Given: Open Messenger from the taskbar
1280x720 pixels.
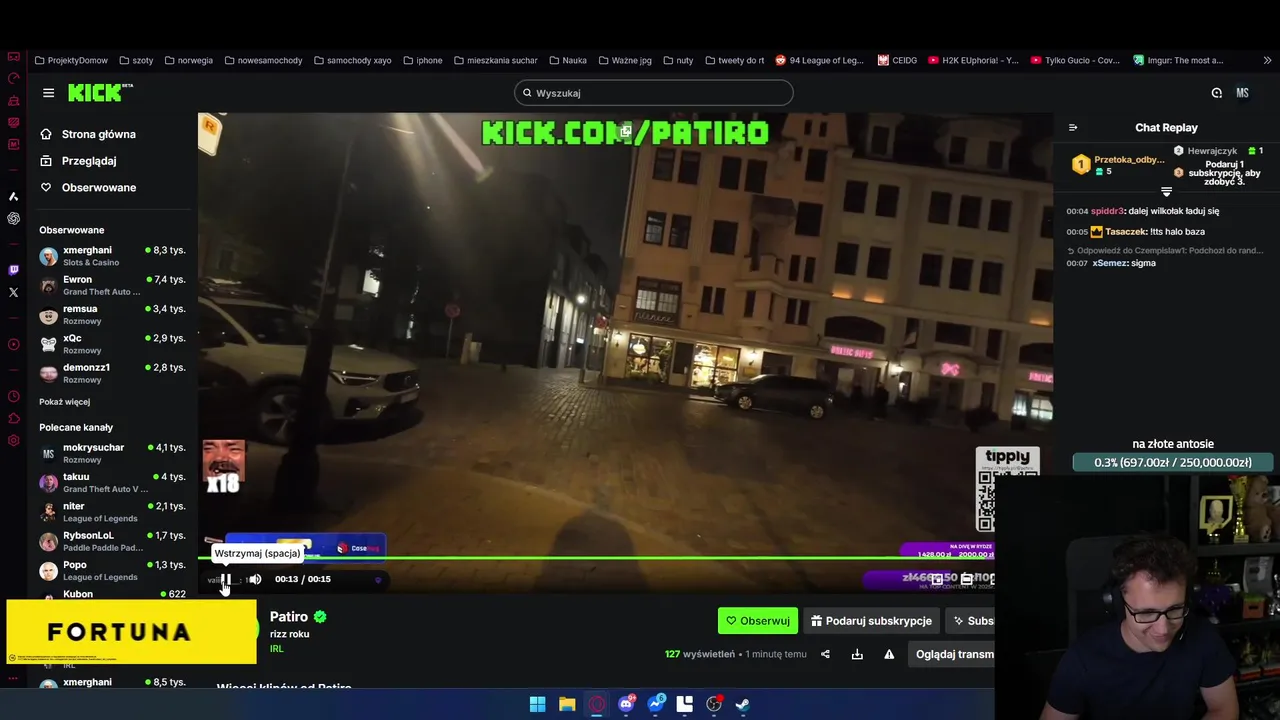Looking at the screenshot, I should pyautogui.click(x=656, y=704).
